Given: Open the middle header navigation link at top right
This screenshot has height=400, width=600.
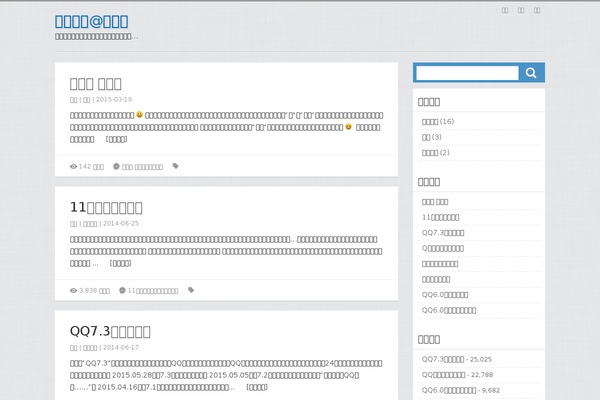Looking at the screenshot, I should point(521,10).
